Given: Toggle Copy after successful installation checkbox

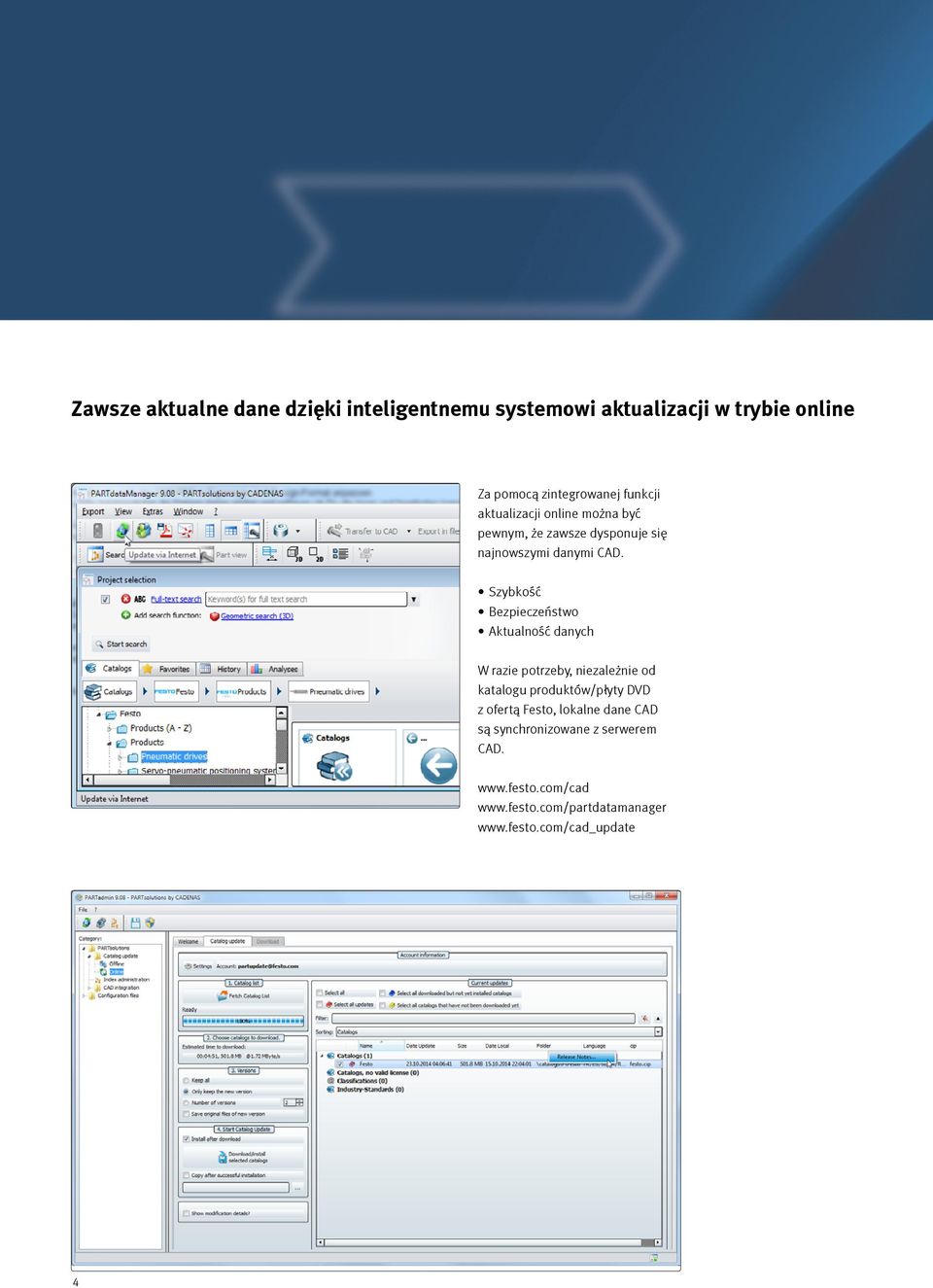Looking at the screenshot, I should pyautogui.click(x=186, y=1175).
